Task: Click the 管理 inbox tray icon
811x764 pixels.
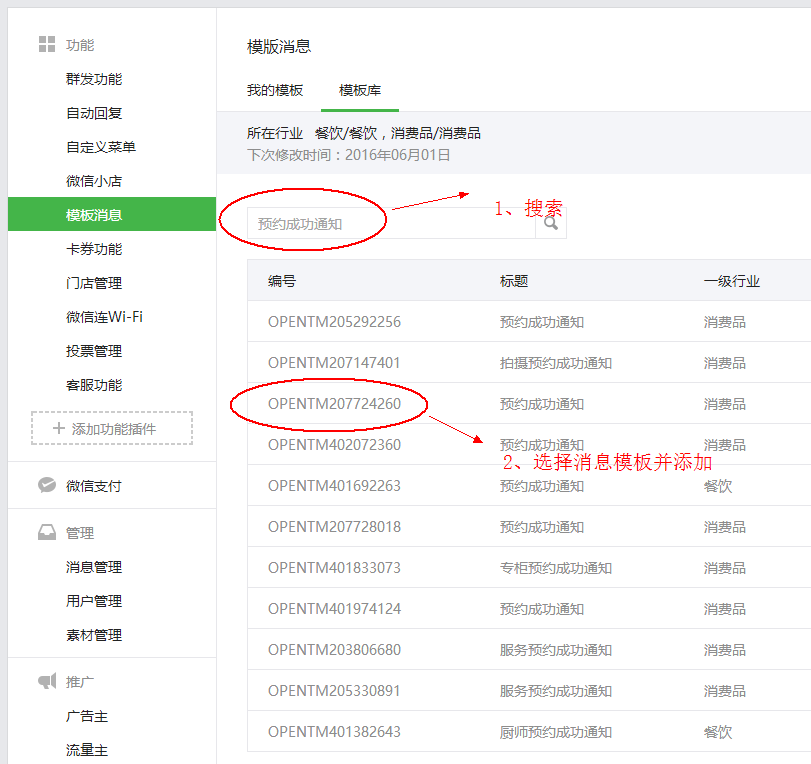Action: click(46, 533)
